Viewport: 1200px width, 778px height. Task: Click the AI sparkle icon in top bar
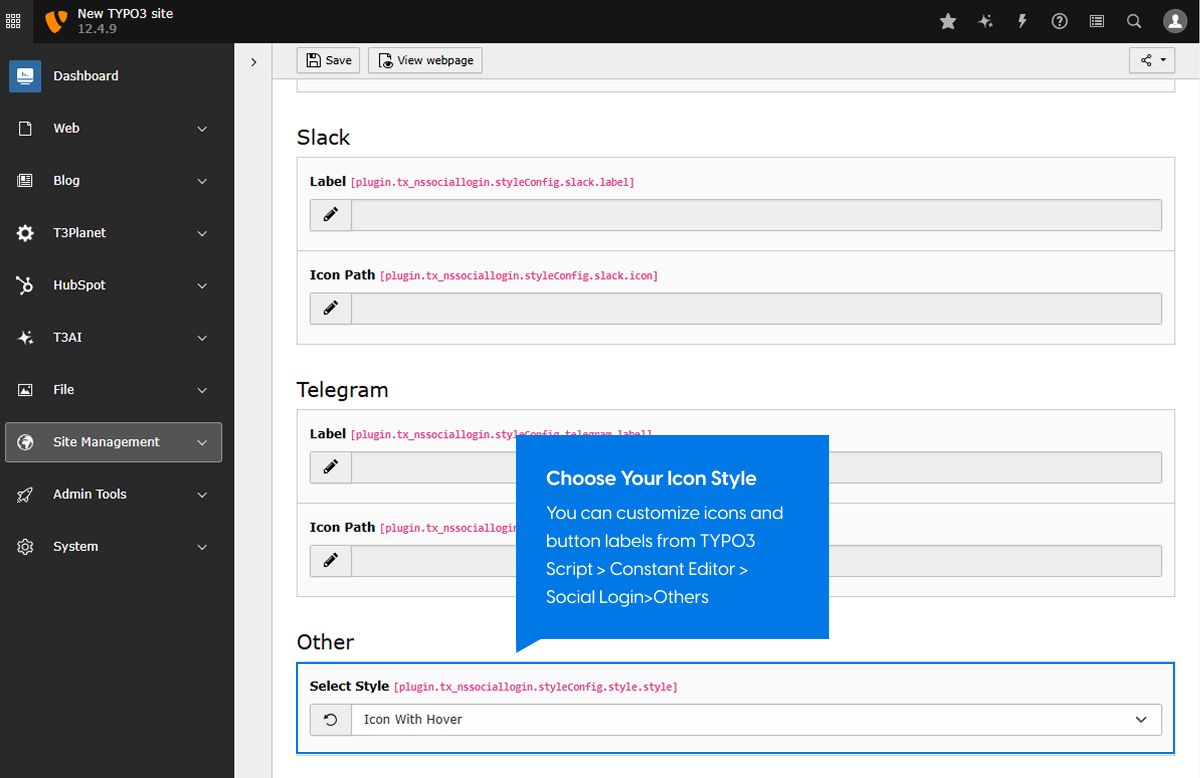985,21
